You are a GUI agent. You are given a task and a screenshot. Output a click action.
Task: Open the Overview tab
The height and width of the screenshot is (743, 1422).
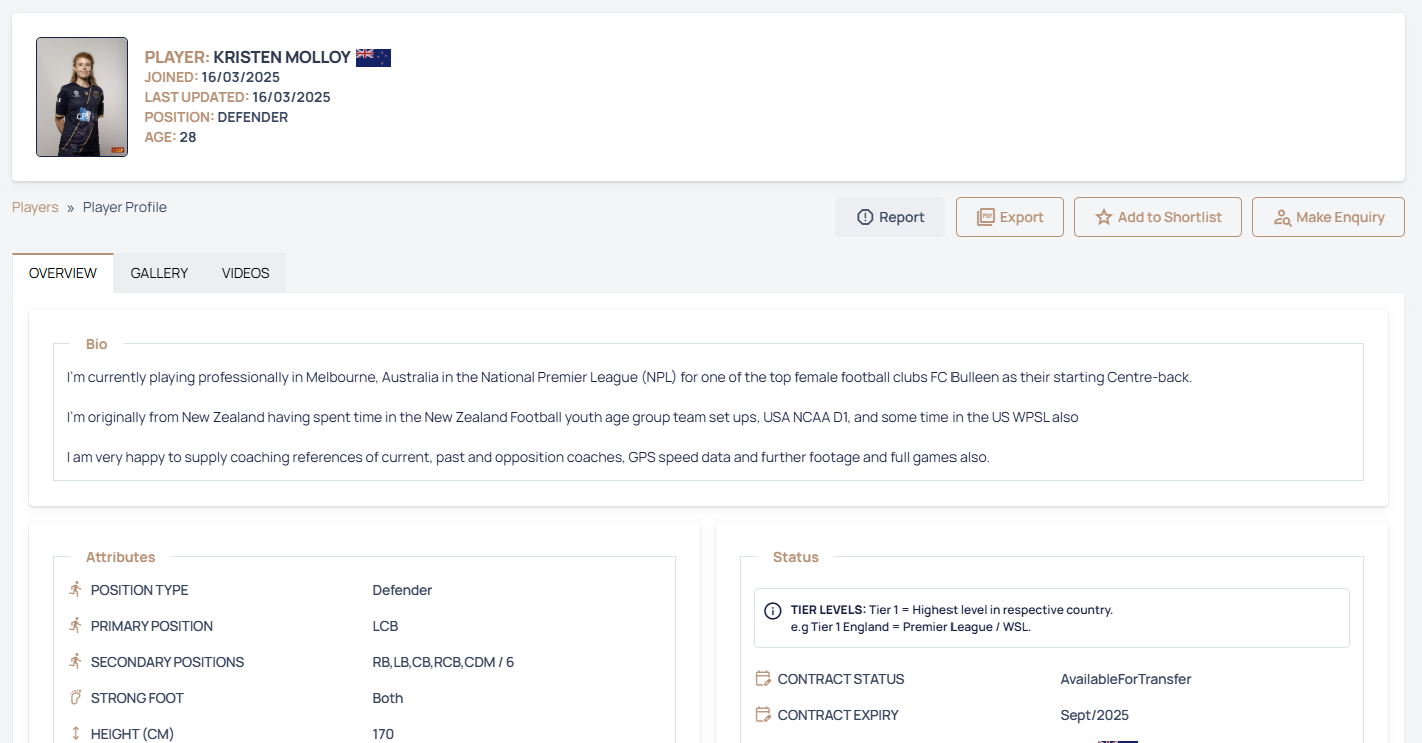[x=63, y=273]
